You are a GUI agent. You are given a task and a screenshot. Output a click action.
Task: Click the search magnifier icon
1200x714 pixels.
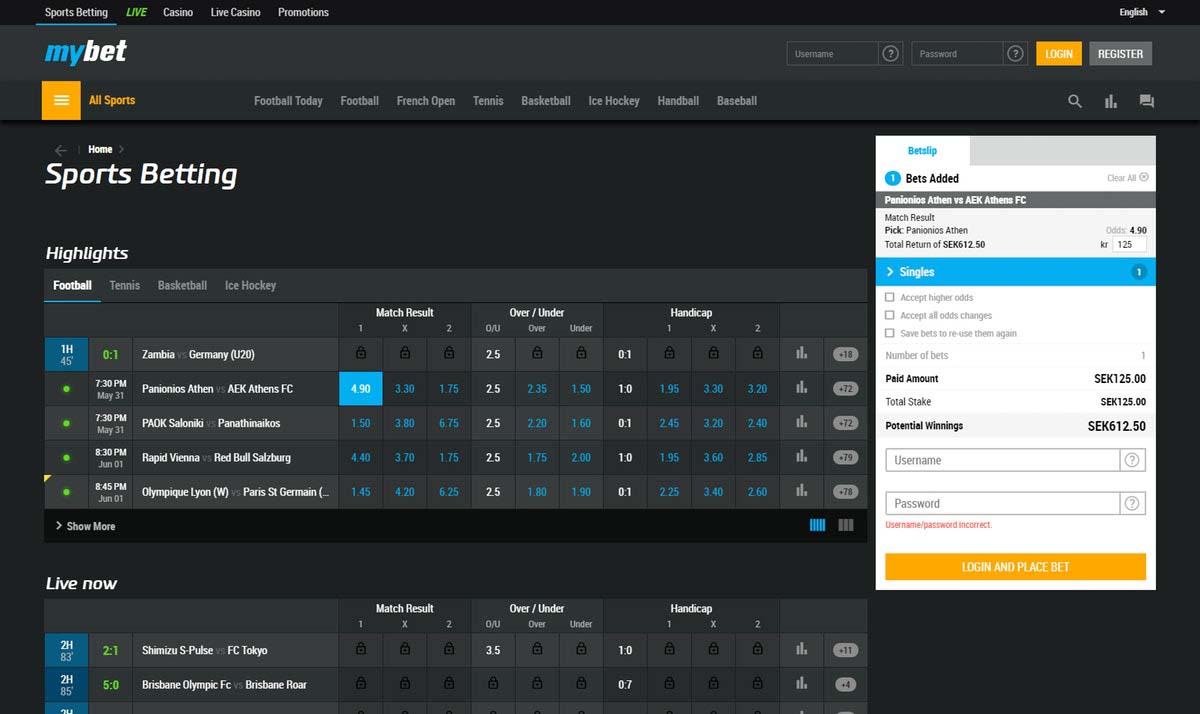pos(1075,101)
